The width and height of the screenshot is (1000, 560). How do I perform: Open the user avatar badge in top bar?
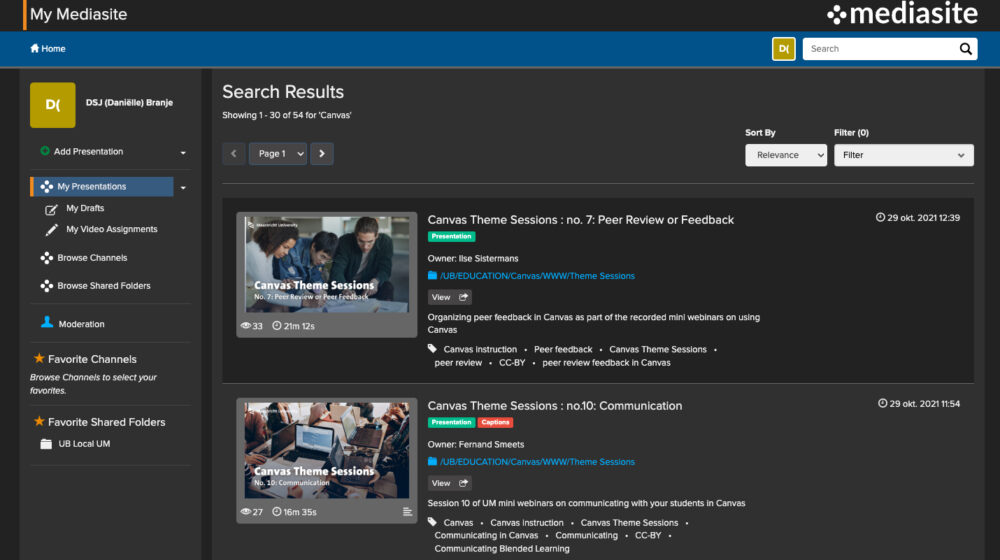(x=784, y=48)
